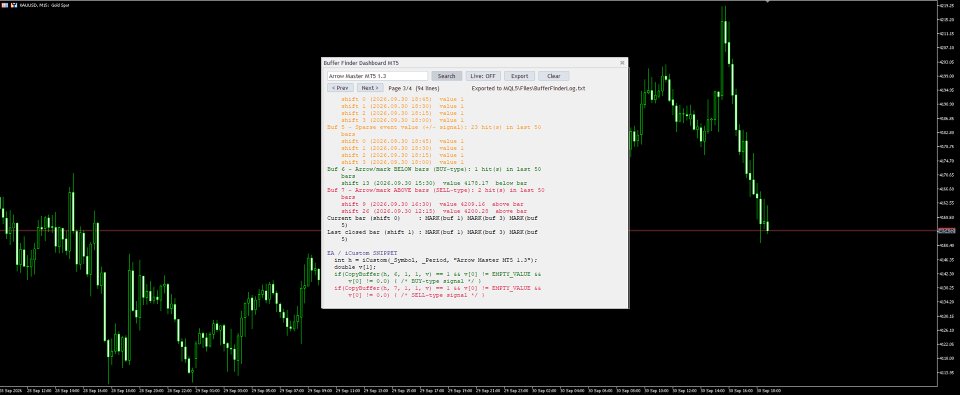This screenshot has height=395, width=960.
Task: Select the 'shift 26 (2026.09.30 12:15)' line
Action: click(x=434, y=211)
